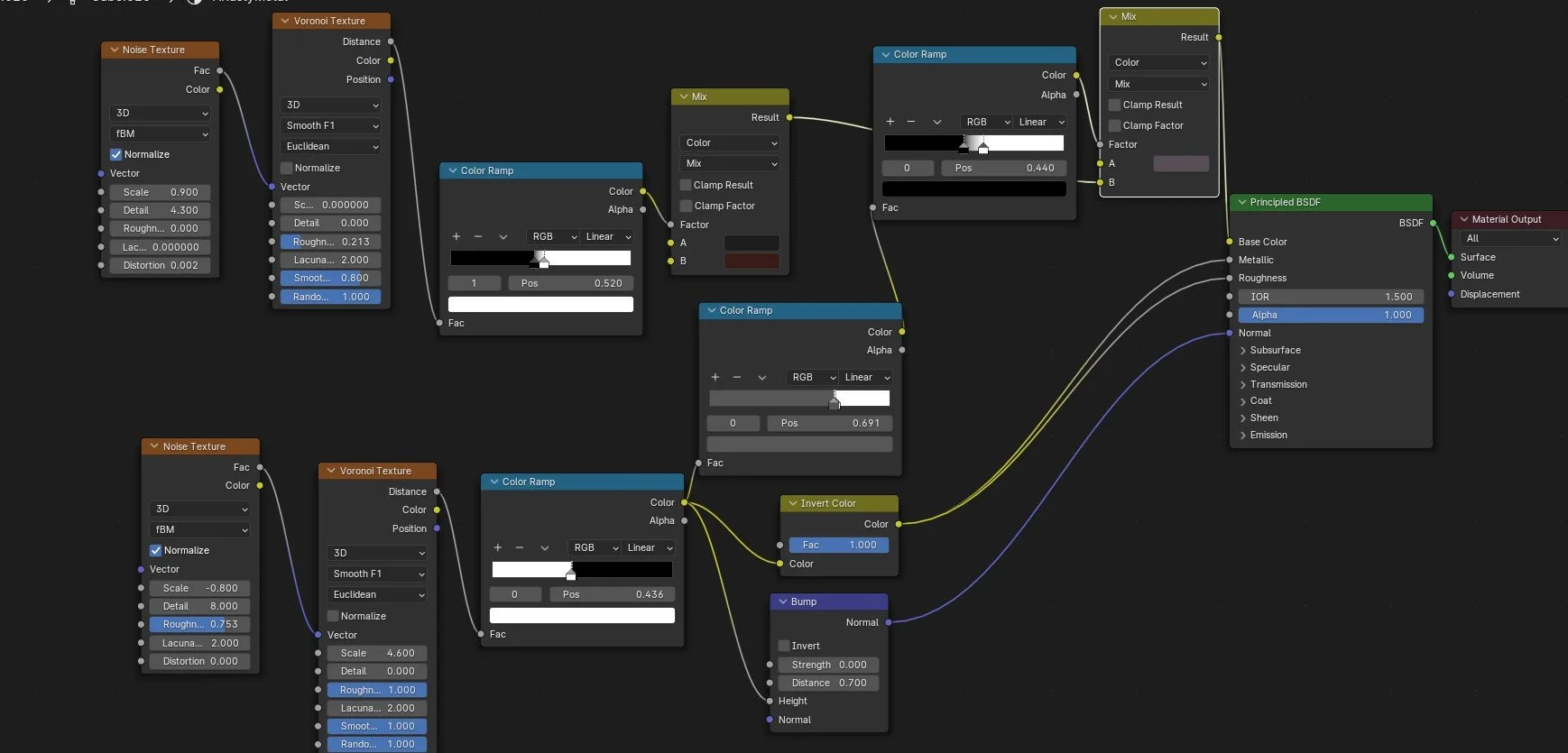The image size is (1568, 753).
Task: Enable Normalize in Voronoi Texture with Roughness 0.213
Action: point(287,168)
